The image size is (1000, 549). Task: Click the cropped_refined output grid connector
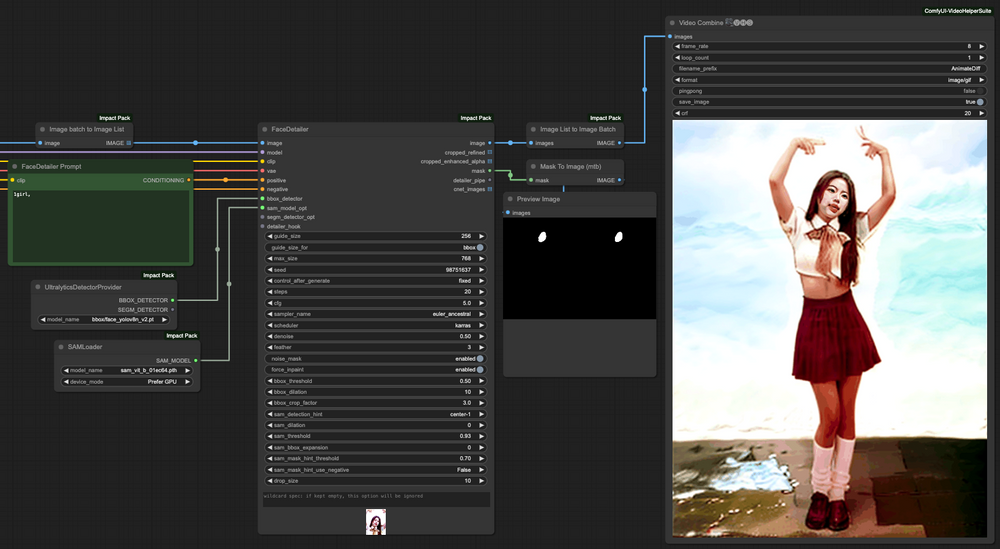[490, 153]
